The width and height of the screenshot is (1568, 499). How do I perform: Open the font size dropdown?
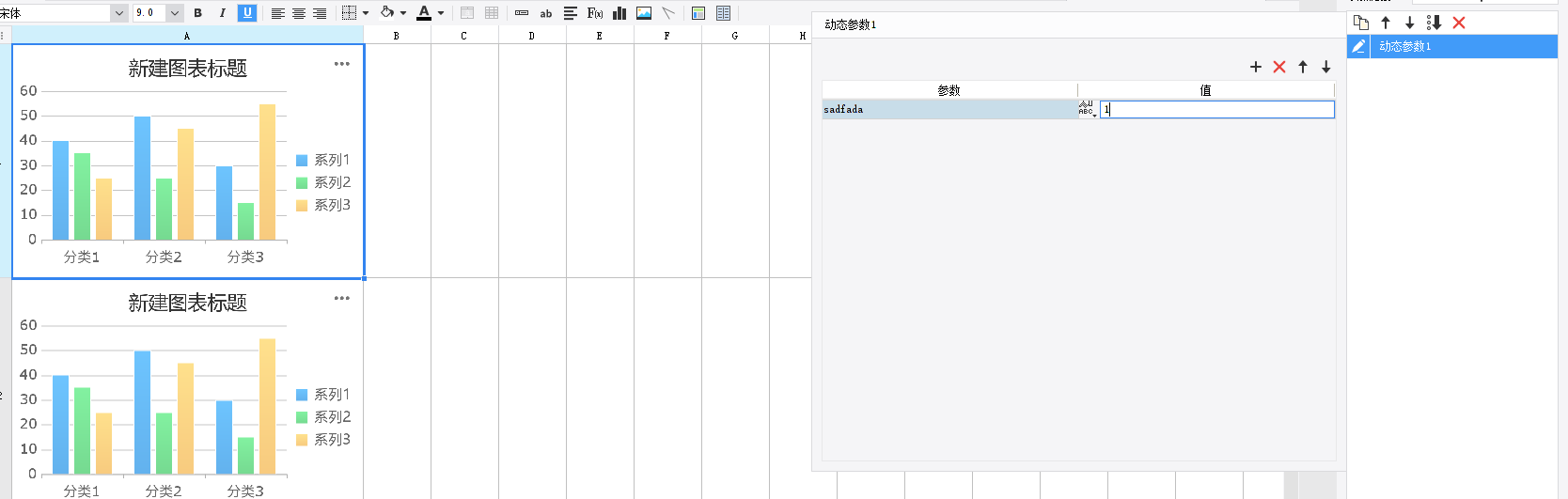coord(174,13)
